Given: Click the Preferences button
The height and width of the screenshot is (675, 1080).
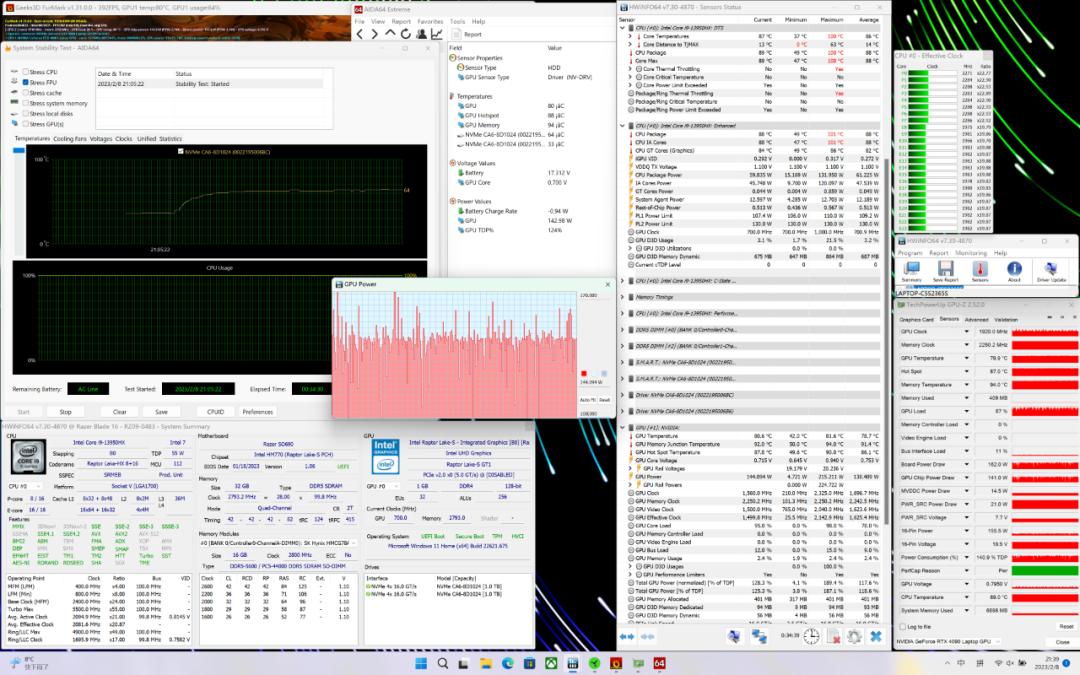Looking at the screenshot, I should coord(257,411).
